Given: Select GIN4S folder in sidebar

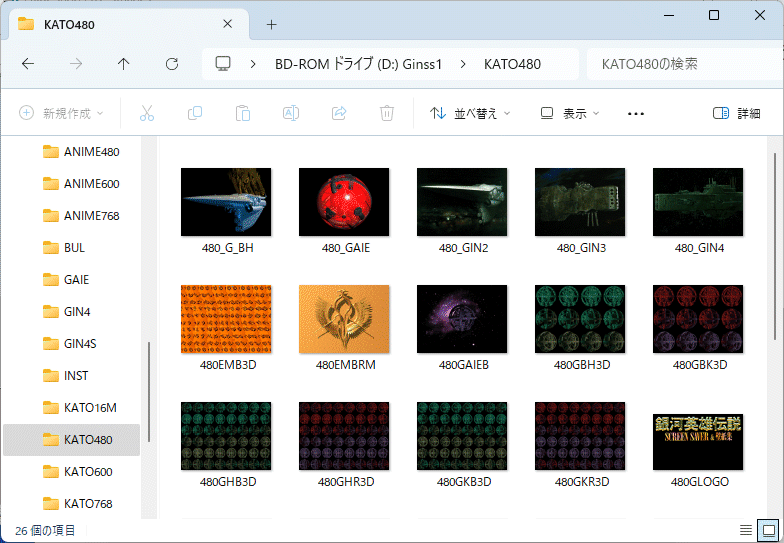Looking at the screenshot, I should point(70,344).
